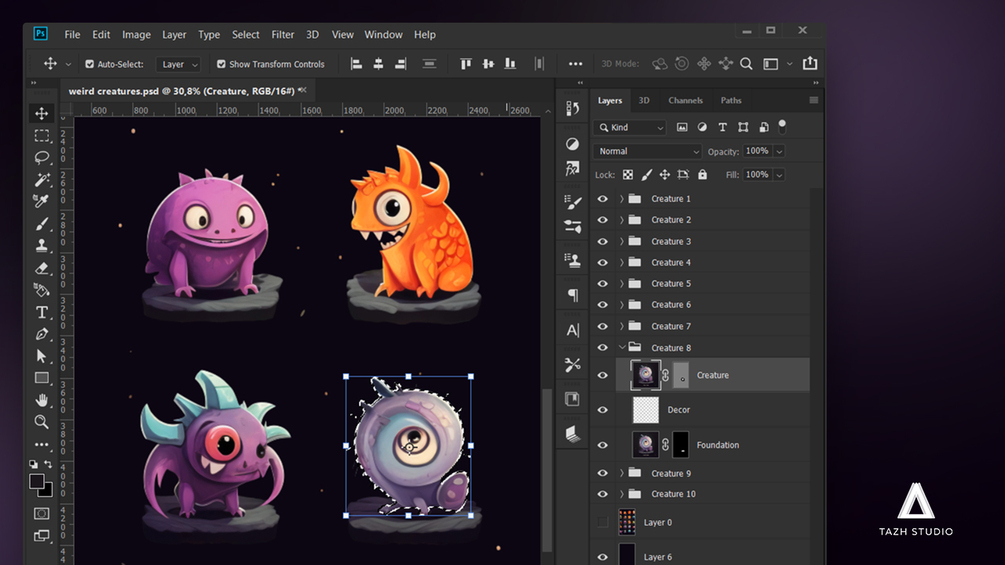The image size is (1005, 565).
Task: Click the Creature layer thumbnail
Action: click(x=645, y=375)
